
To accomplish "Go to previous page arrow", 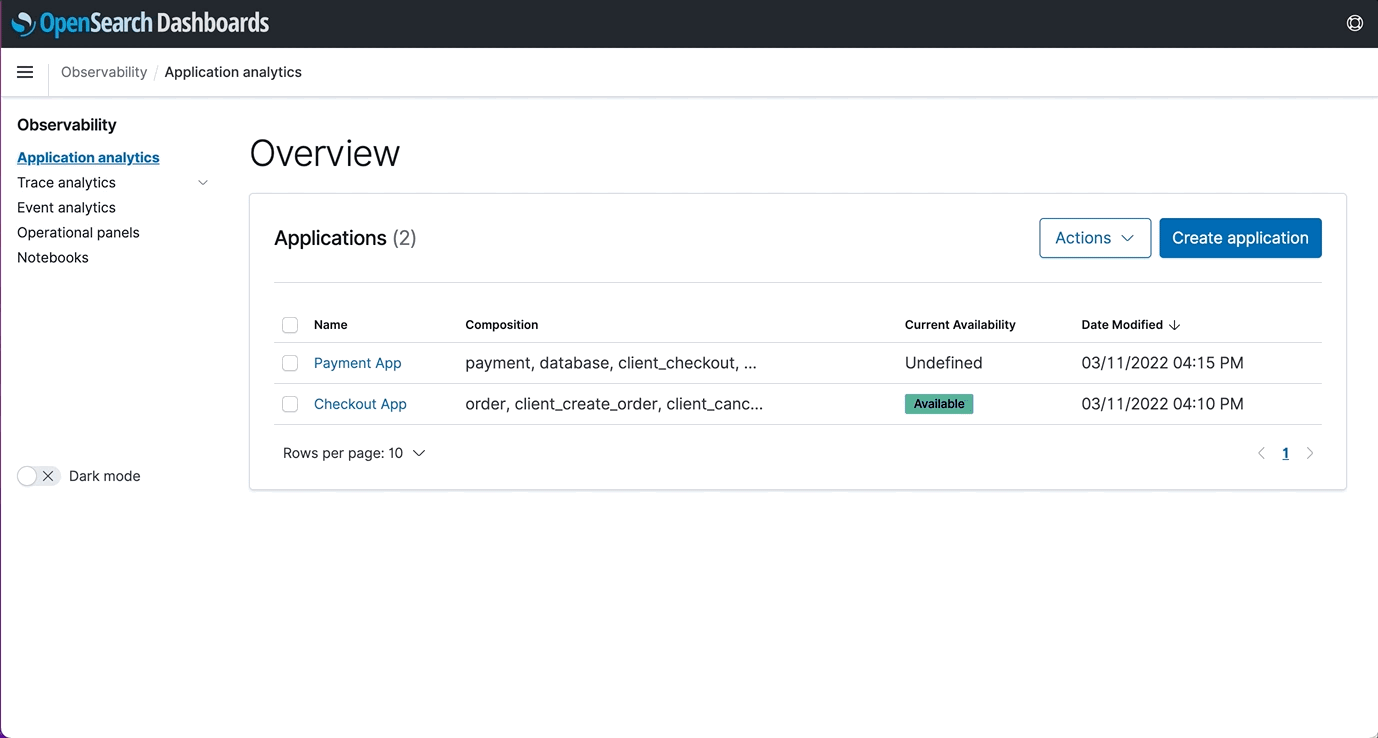I will [1261, 453].
